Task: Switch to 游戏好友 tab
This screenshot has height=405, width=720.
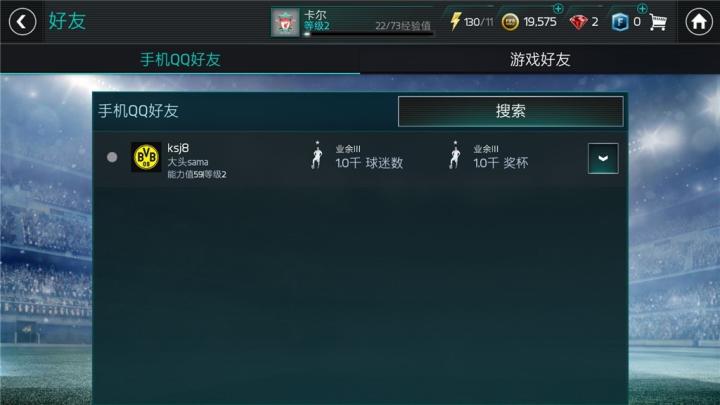Action: point(540,60)
